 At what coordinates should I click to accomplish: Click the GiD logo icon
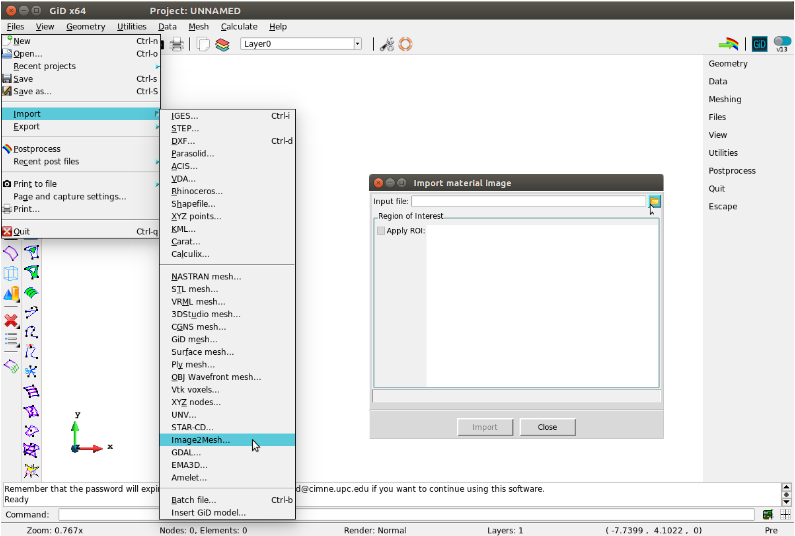click(760, 44)
